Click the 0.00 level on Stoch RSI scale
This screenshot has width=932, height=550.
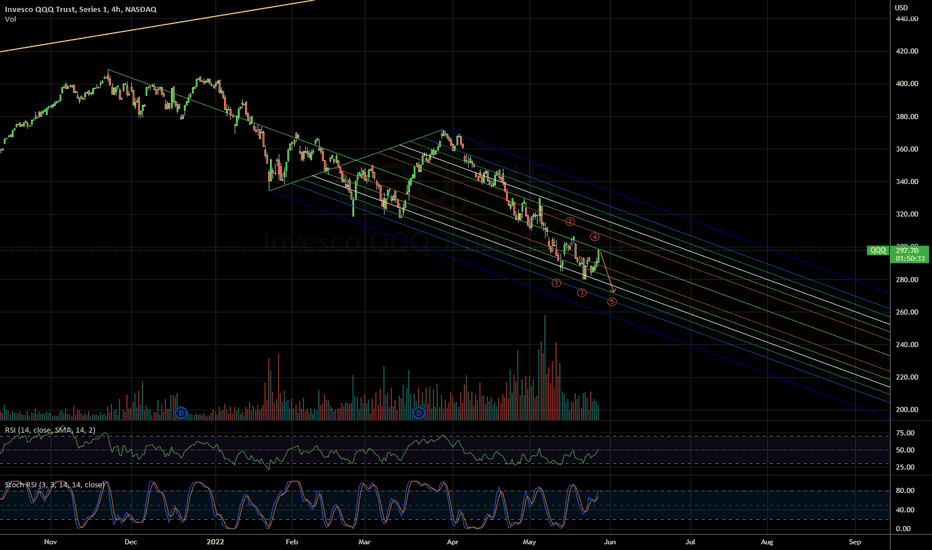pos(903,529)
